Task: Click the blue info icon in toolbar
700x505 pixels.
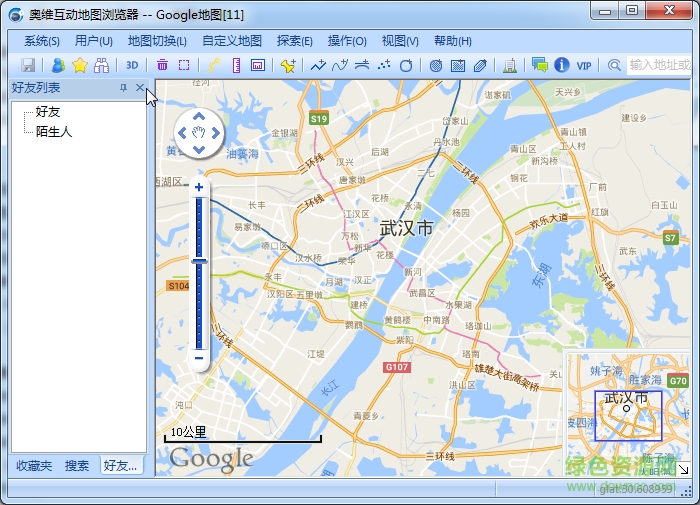Action: pyautogui.click(x=562, y=65)
